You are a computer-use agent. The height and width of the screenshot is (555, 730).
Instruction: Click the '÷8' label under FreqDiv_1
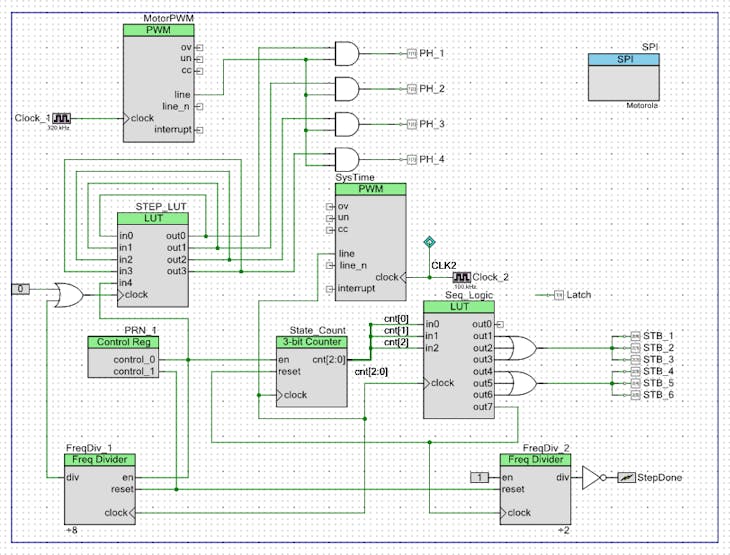72,530
